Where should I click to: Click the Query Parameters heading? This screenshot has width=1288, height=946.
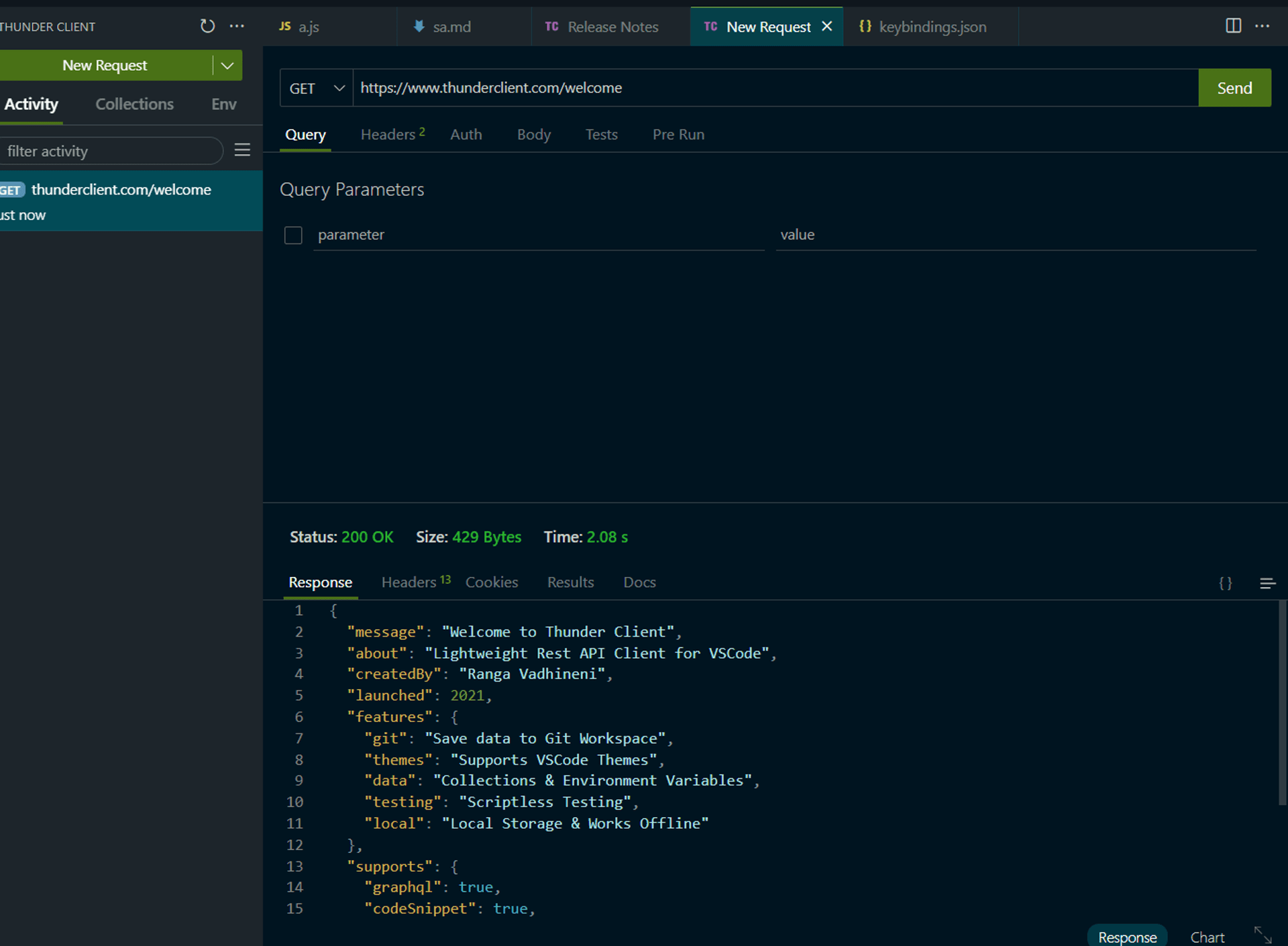click(x=352, y=190)
